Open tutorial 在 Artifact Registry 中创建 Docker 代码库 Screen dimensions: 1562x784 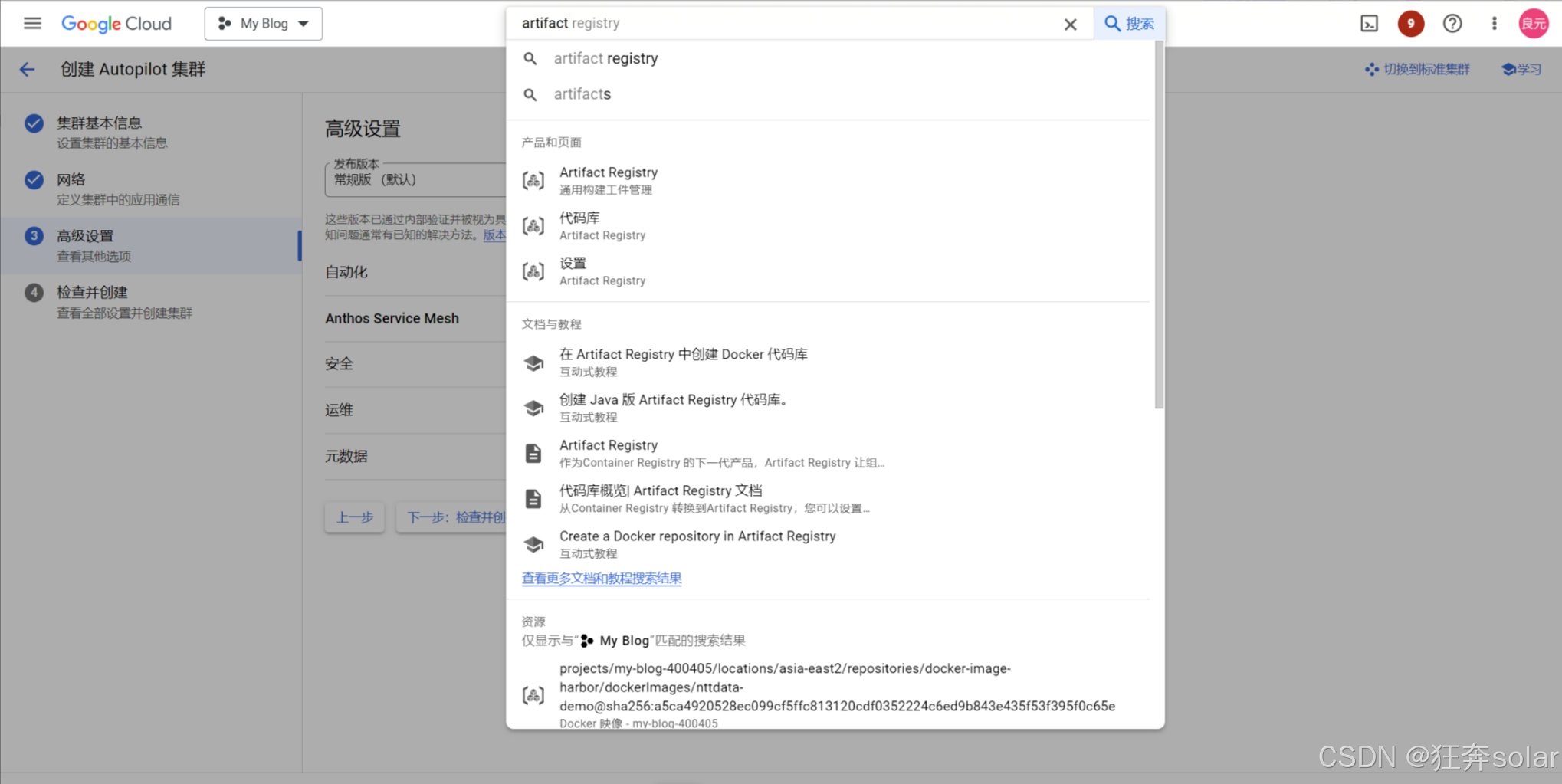[x=828, y=362]
